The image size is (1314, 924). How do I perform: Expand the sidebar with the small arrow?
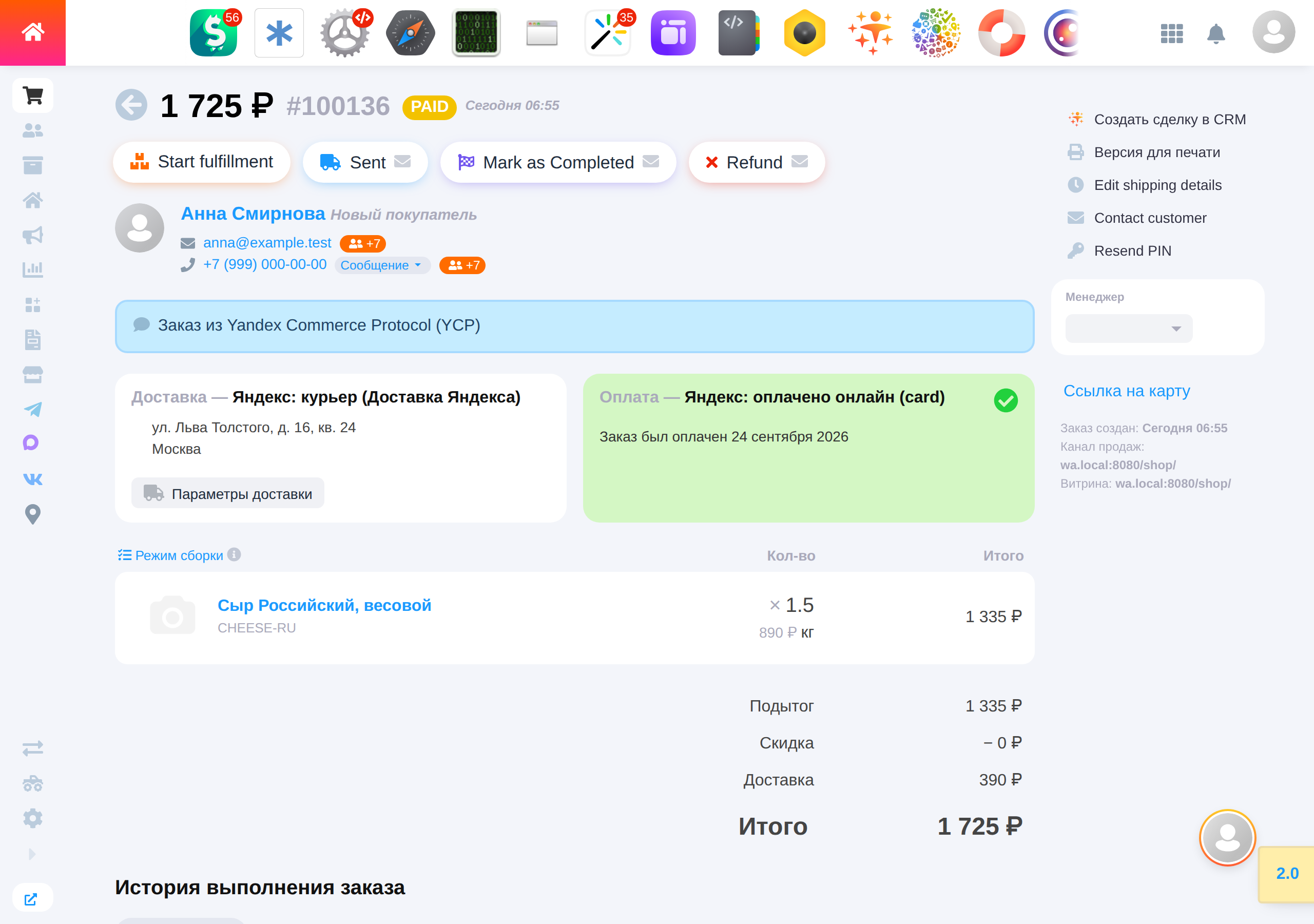tap(33, 854)
